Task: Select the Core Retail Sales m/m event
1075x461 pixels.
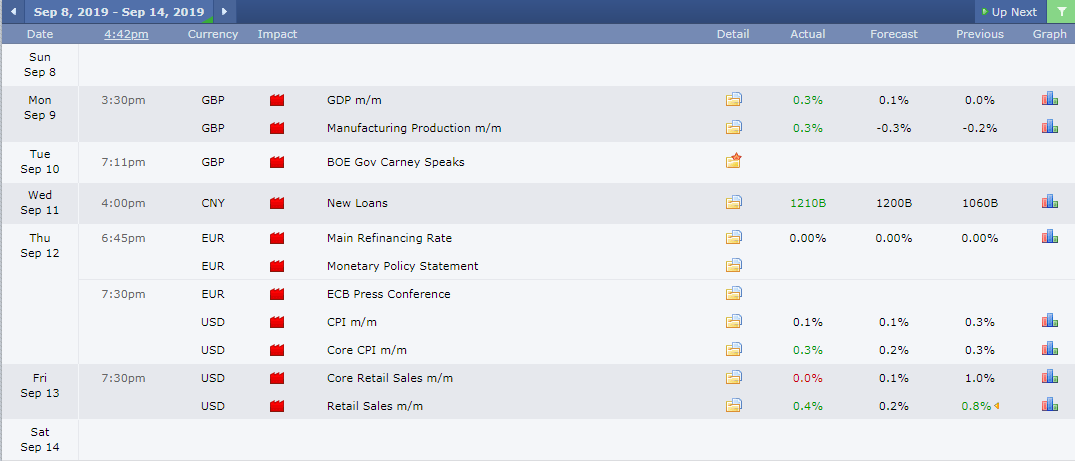Action: click(389, 378)
